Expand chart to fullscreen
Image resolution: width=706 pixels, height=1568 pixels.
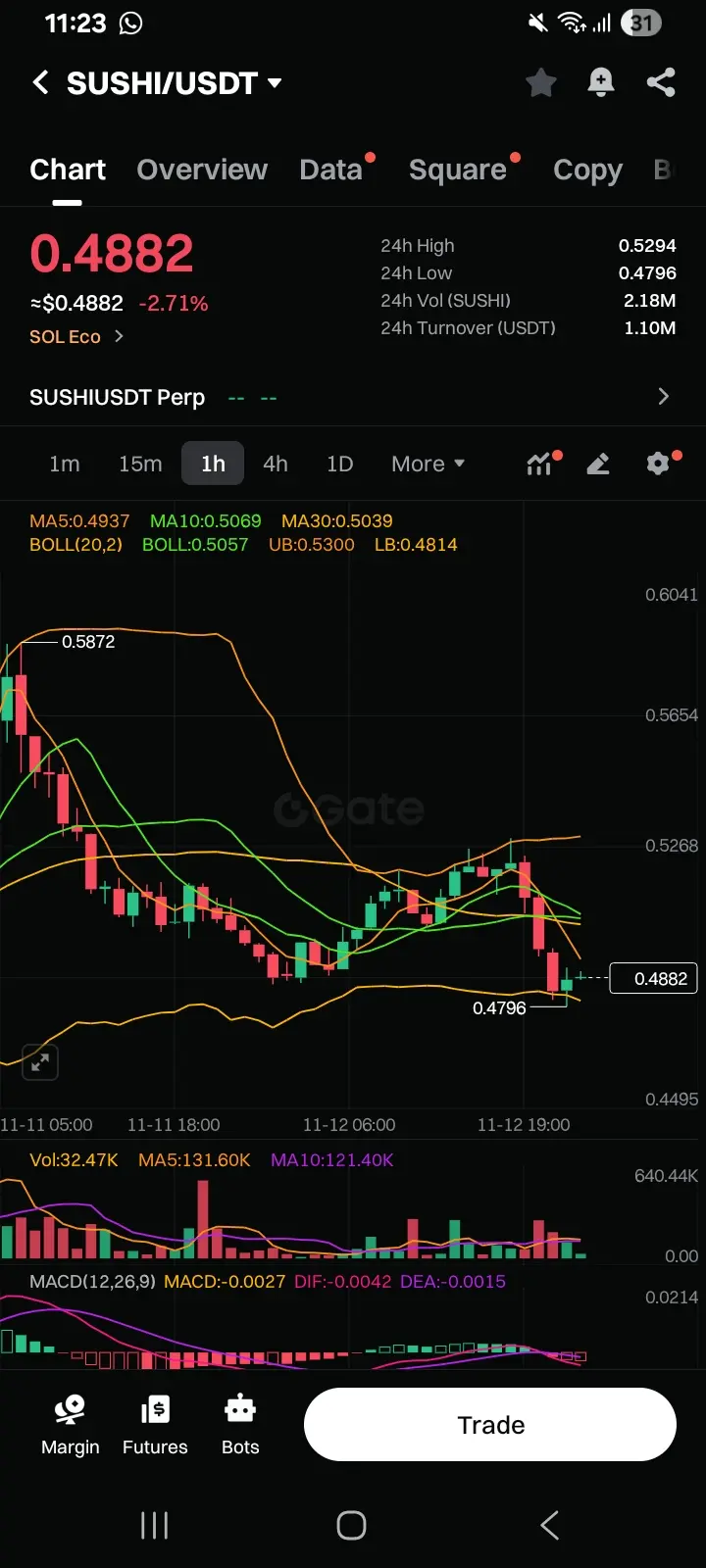pyautogui.click(x=40, y=1062)
